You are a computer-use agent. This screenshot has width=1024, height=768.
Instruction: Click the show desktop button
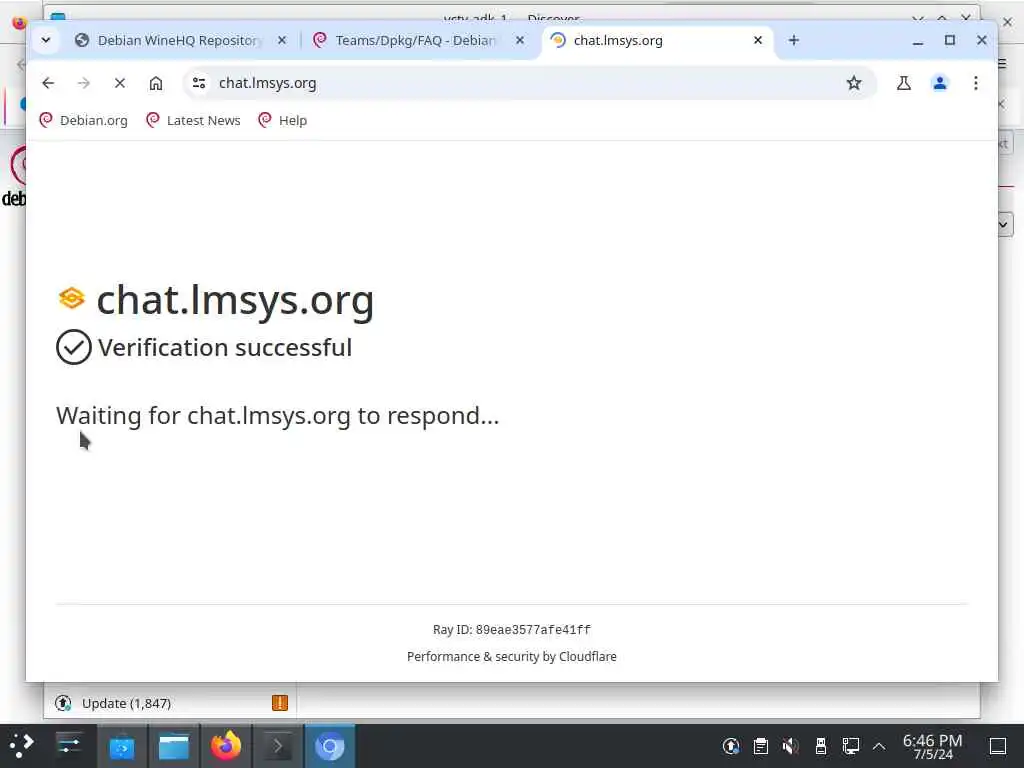click(x=998, y=746)
